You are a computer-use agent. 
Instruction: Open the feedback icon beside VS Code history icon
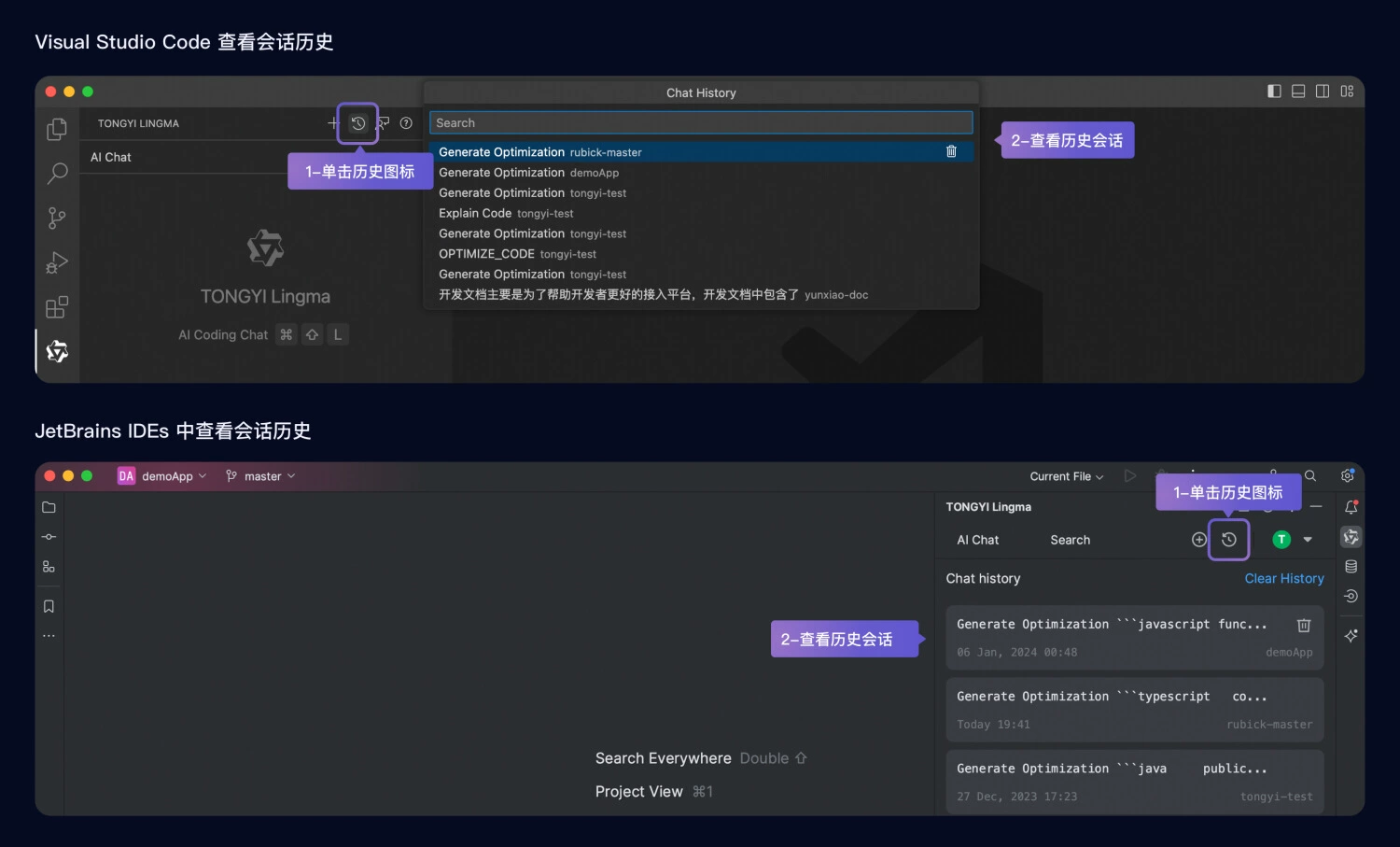click(383, 123)
